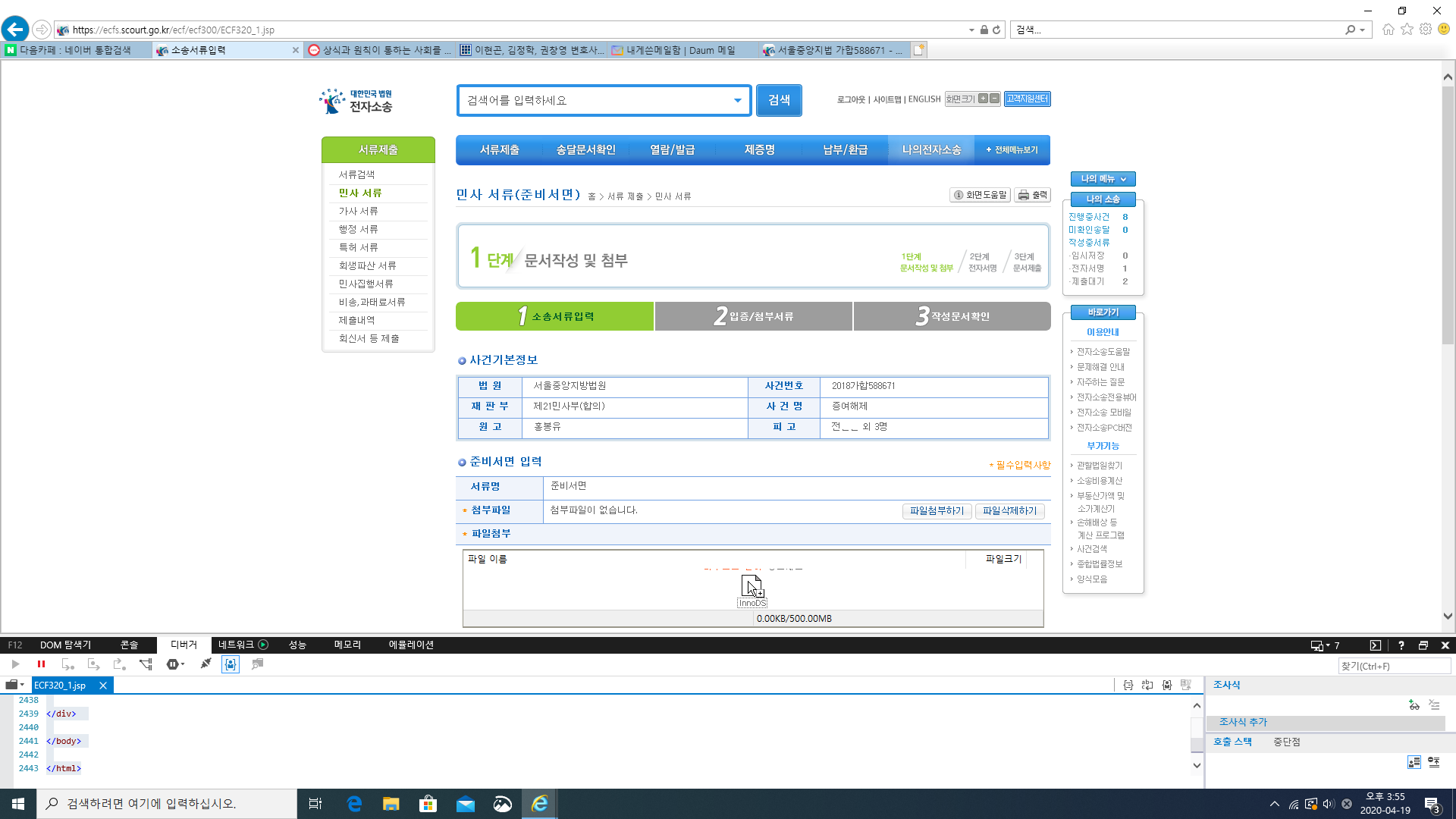Toggle word wrap in code editor
Image resolution: width=1456 pixels, height=819 pixels.
click(x=1147, y=685)
